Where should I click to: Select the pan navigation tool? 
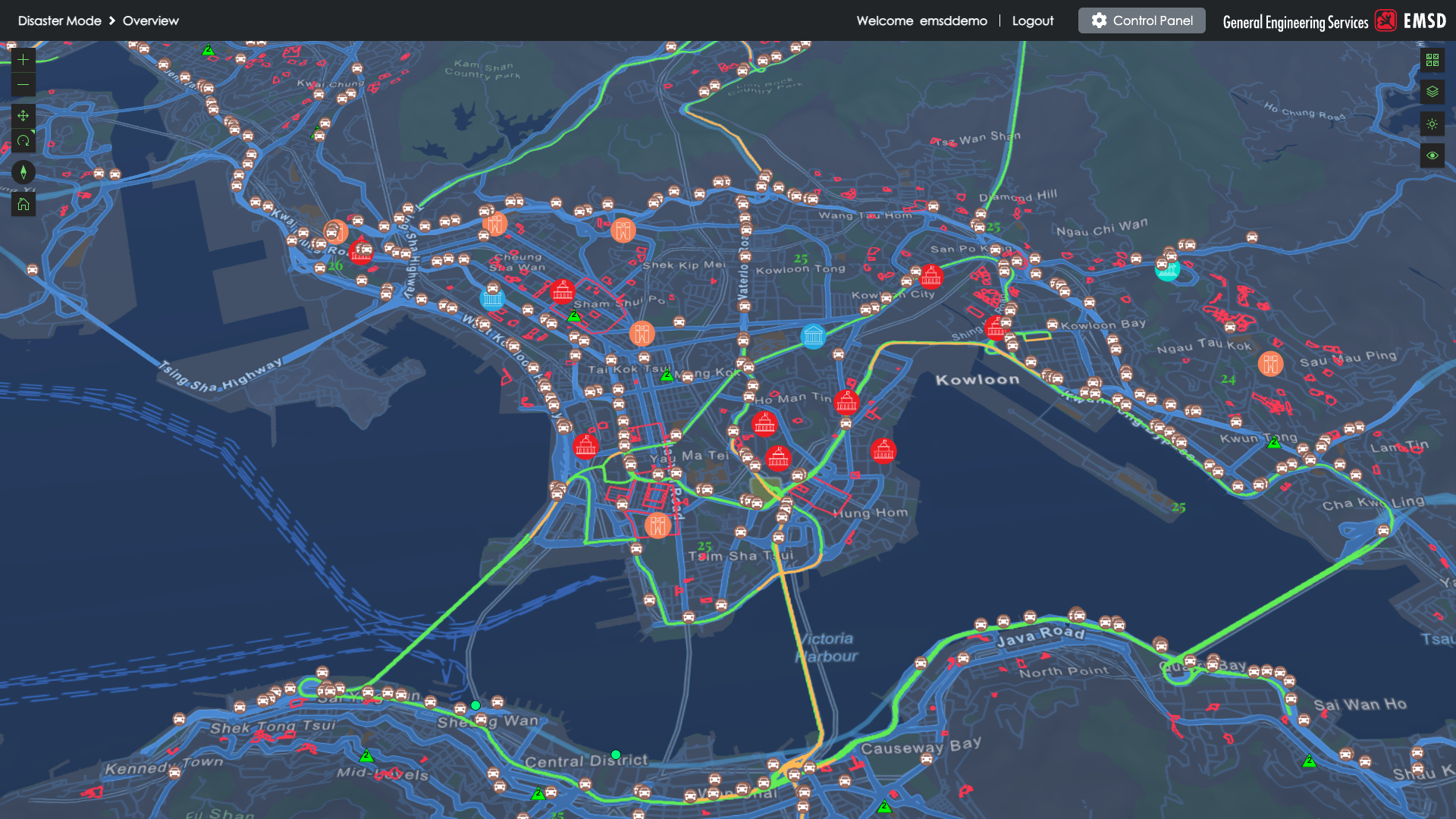tap(24, 116)
